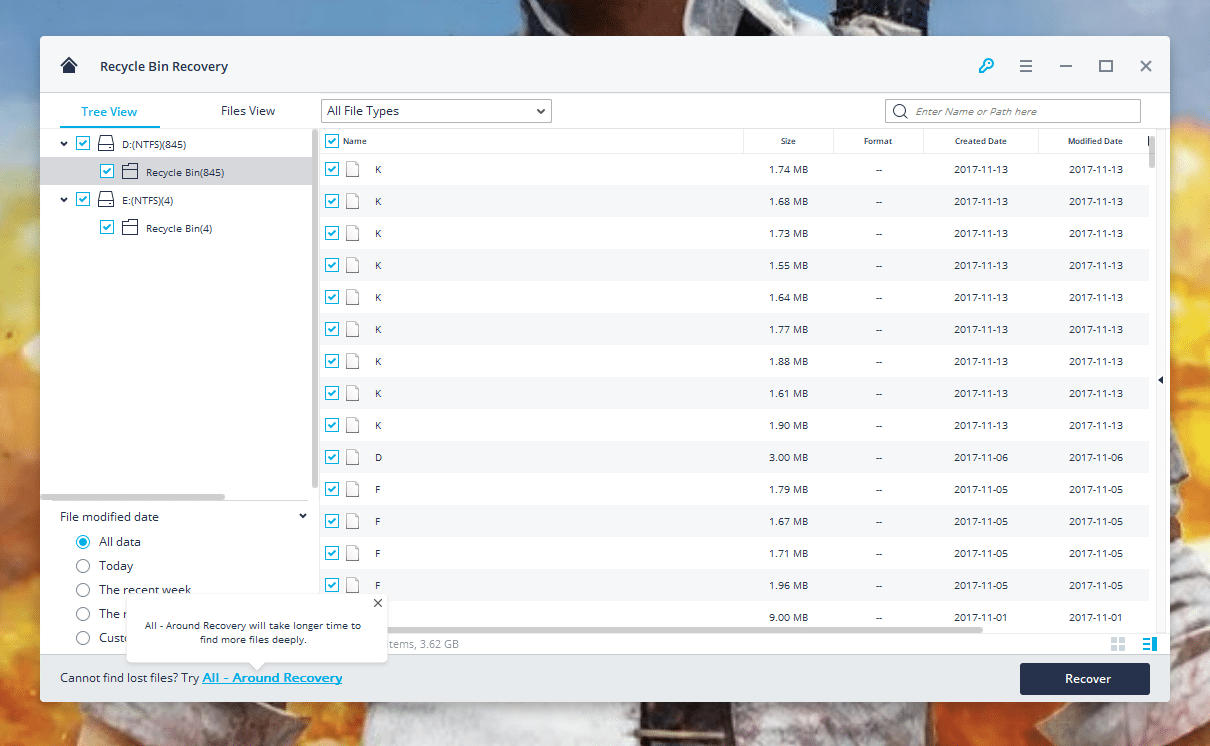This screenshot has height=746, width=1210.
Task: Open the All File Types dropdown
Action: pos(436,111)
